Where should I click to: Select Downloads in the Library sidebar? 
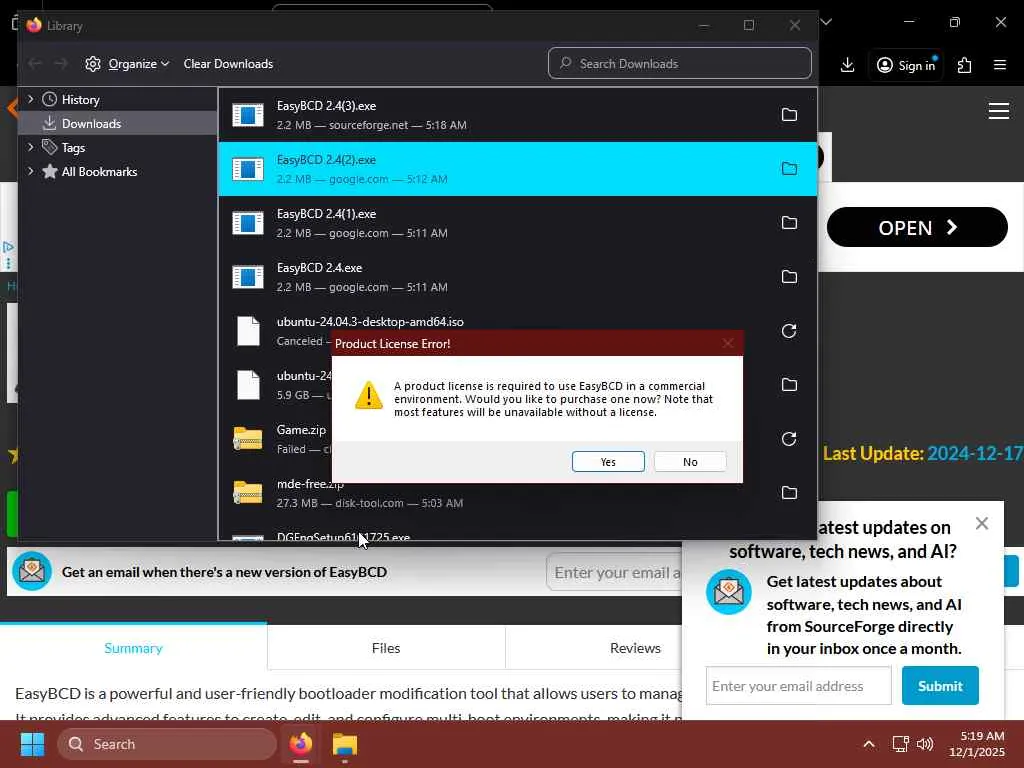pos(118,123)
